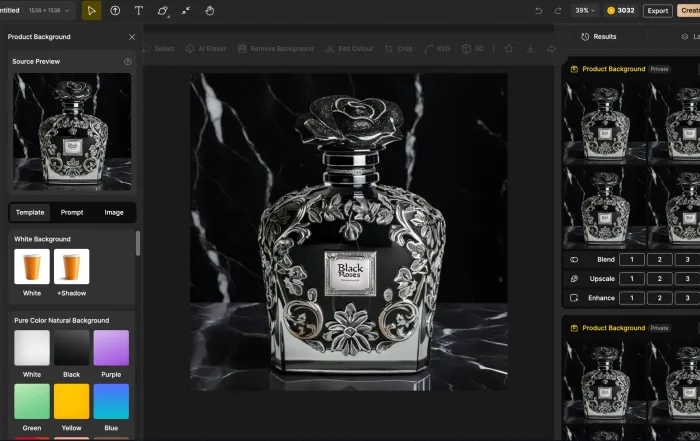Switch to the Template tab
Image resolution: width=700 pixels, height=441 pixels.
[30, 212]
